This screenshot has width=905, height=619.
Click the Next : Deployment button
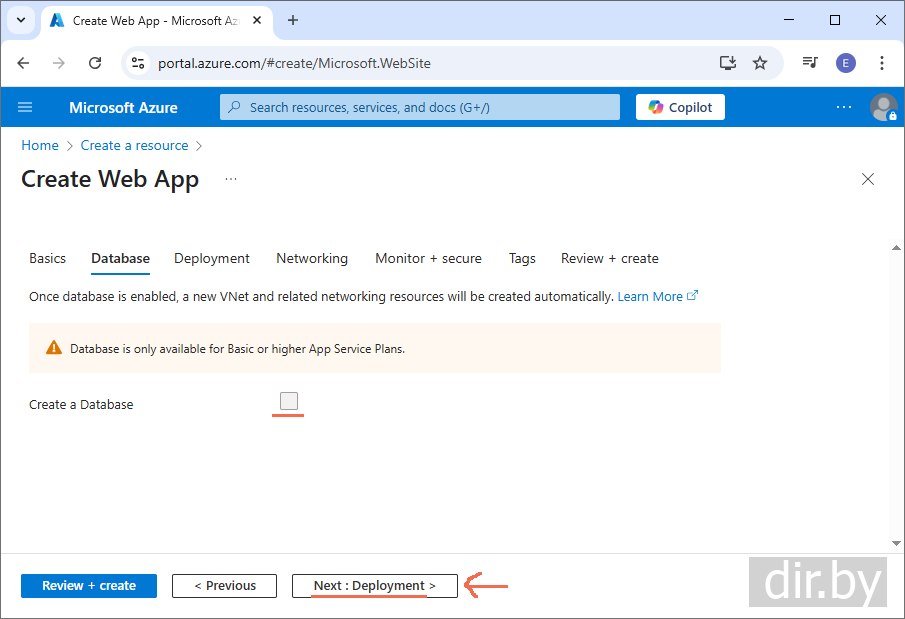coord(374,586)
